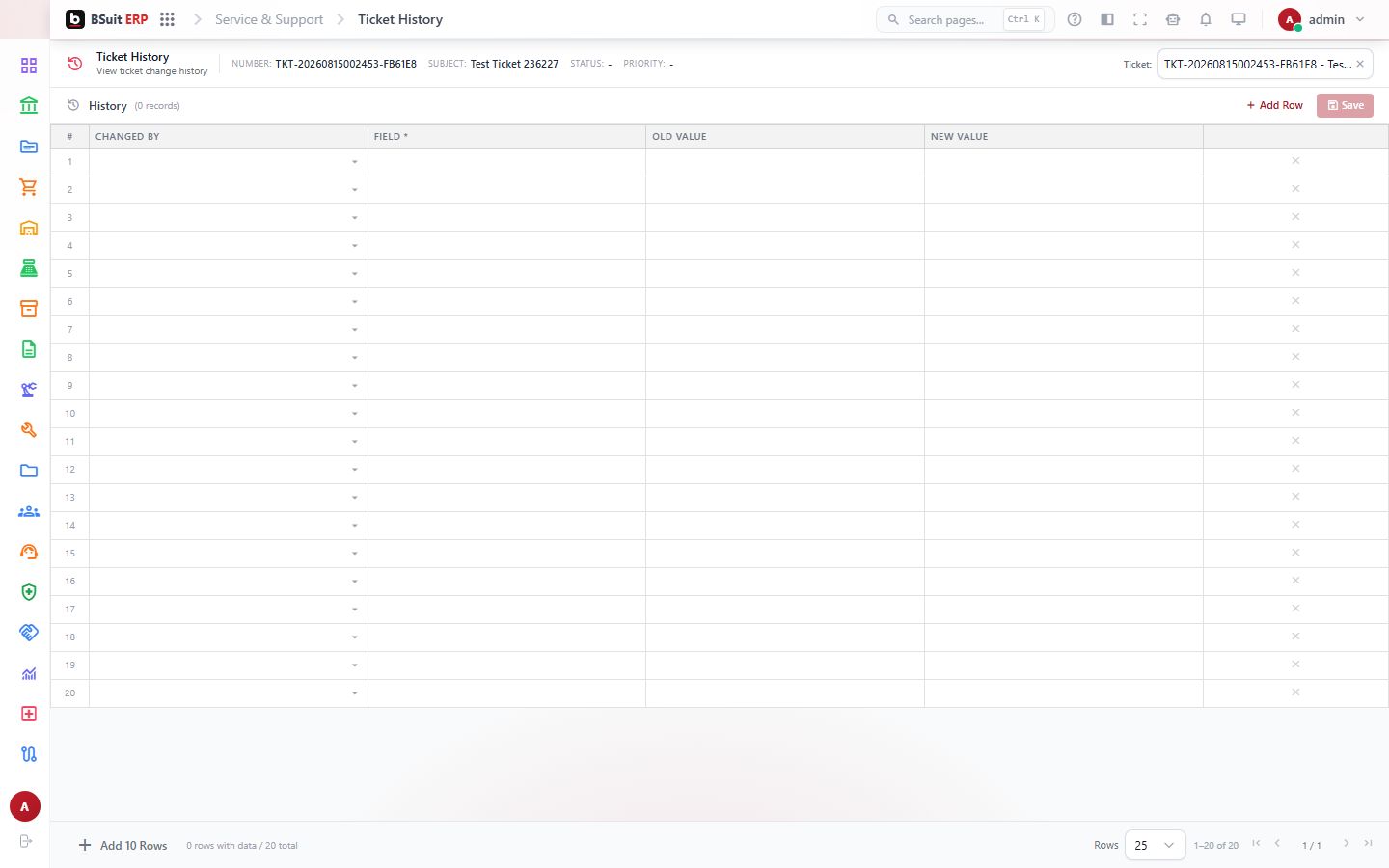This screenshot has height=868, width=1389.
Task: Open the green cash register icon
Action: pos(29,268)
